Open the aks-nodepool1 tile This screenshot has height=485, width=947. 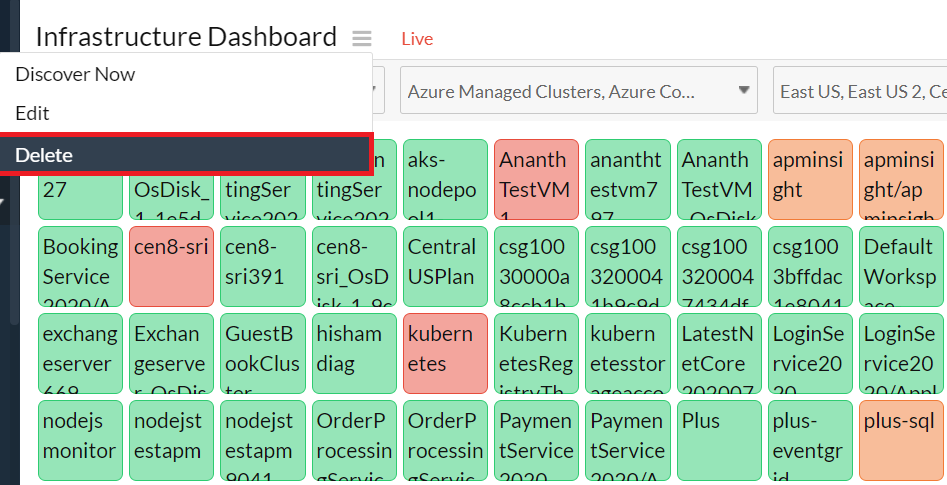[444, 180]
